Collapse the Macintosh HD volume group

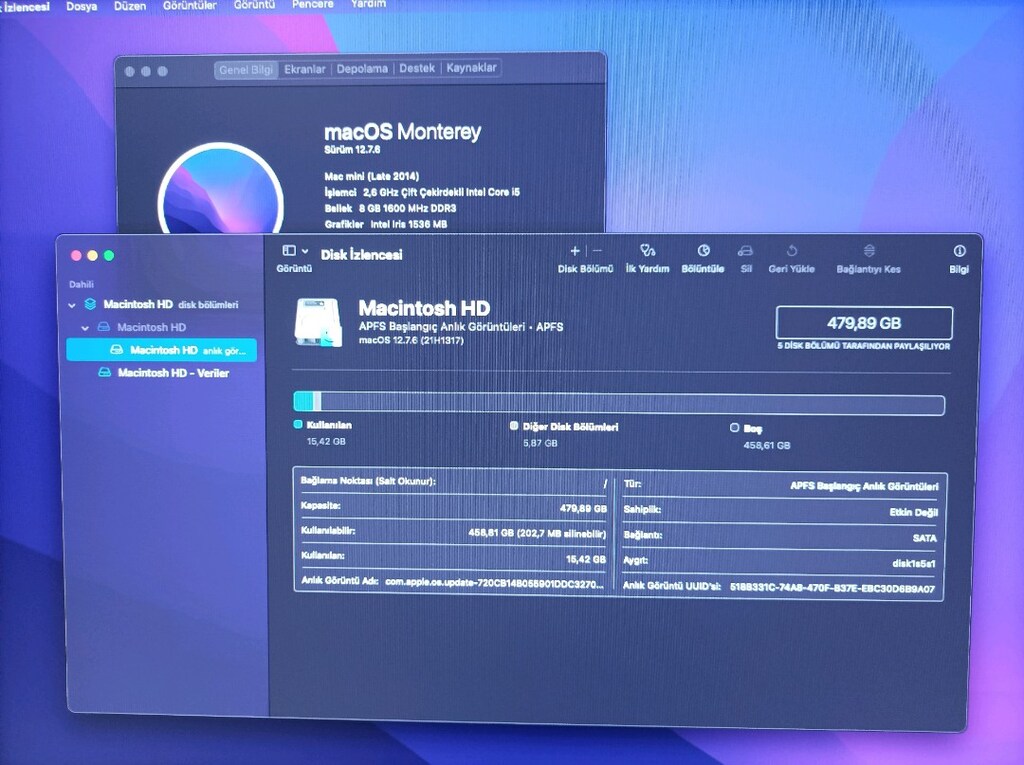click(85, 328)
